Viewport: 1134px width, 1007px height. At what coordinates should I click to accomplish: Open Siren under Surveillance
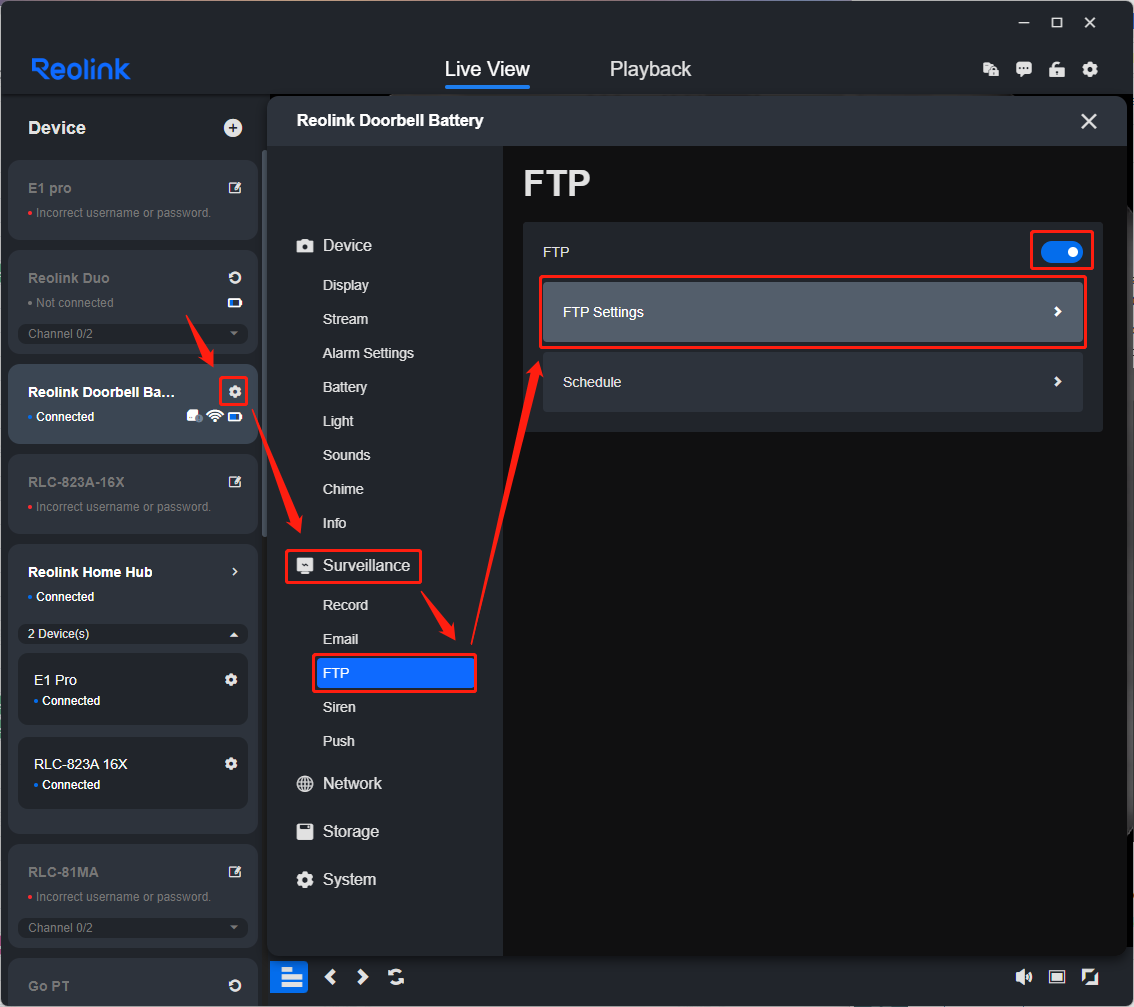point(339,707)
